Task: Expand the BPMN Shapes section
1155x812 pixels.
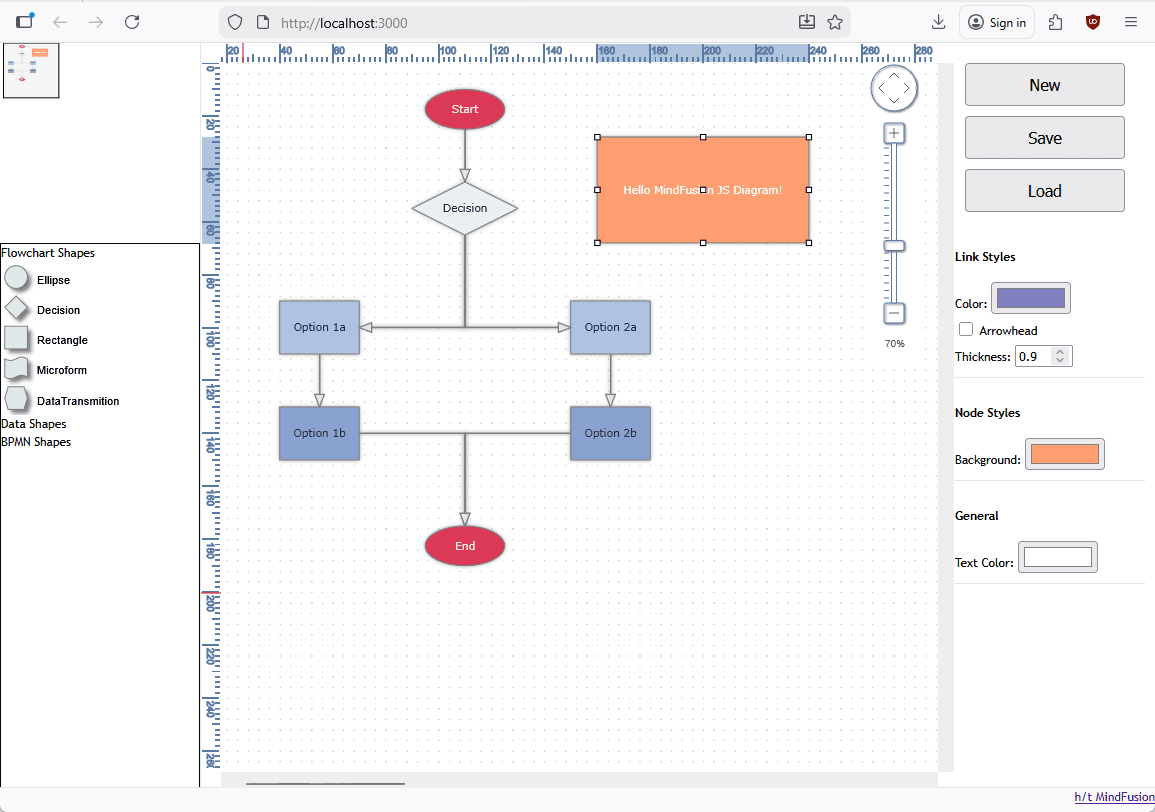Action: click(36, 442)
